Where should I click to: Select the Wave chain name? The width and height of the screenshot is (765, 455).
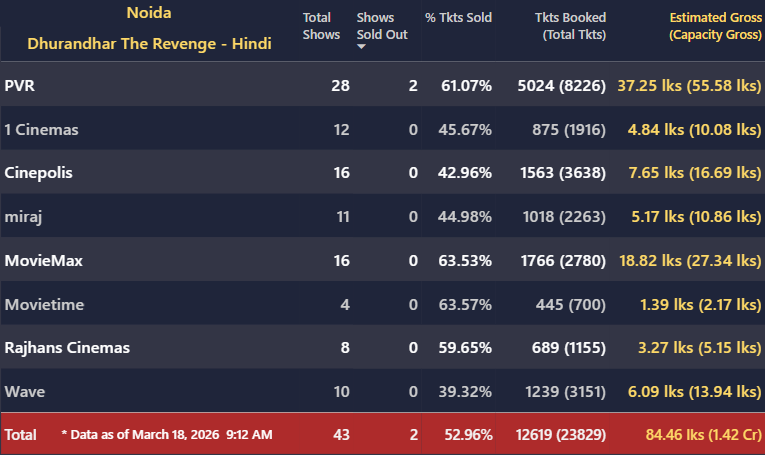point(25,392)
